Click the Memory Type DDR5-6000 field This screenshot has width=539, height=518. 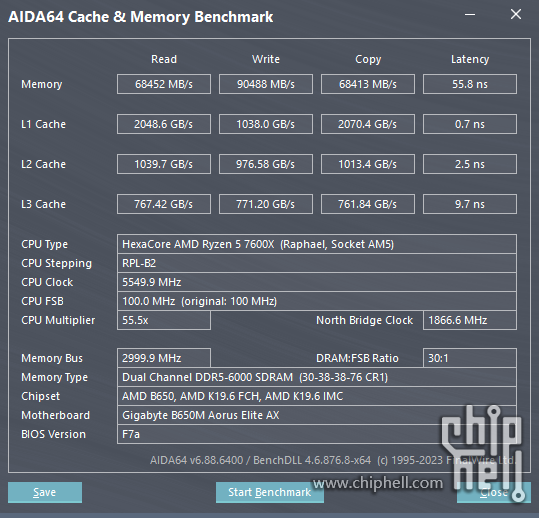pyautogui.click(x=317, y=377)
